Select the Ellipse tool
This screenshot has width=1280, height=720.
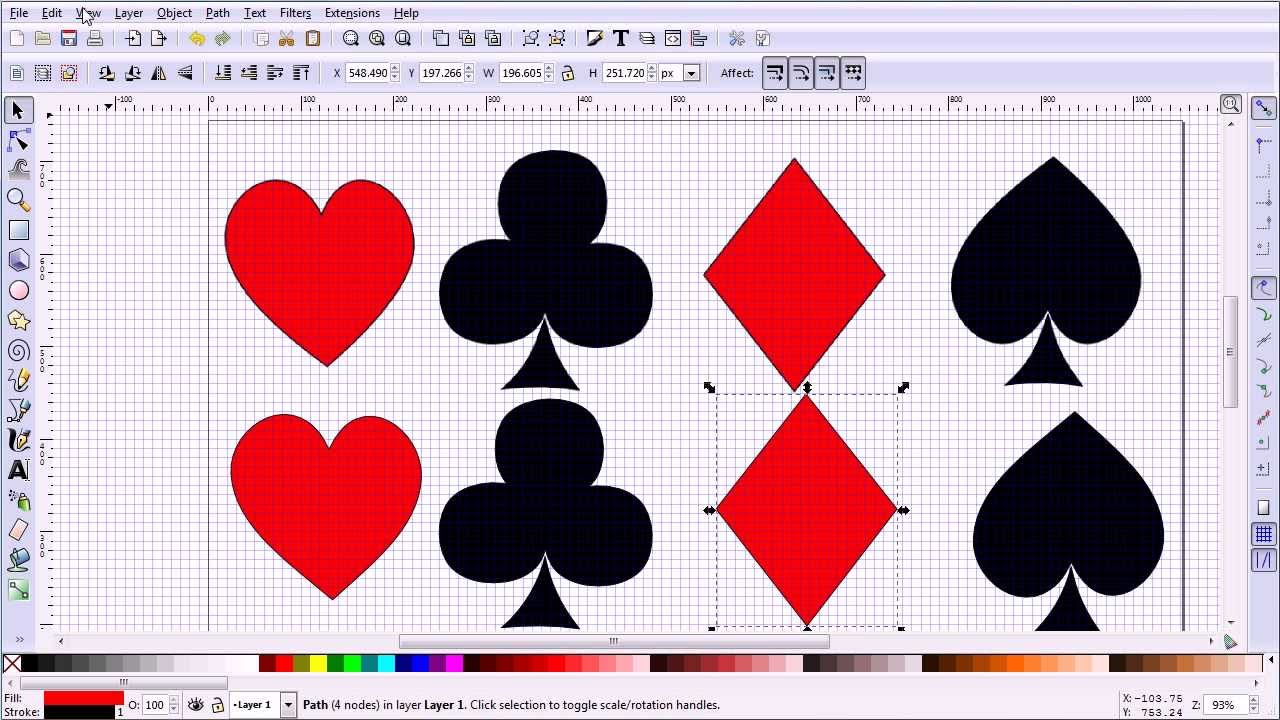pyautogui.click(x=18, y=290)
